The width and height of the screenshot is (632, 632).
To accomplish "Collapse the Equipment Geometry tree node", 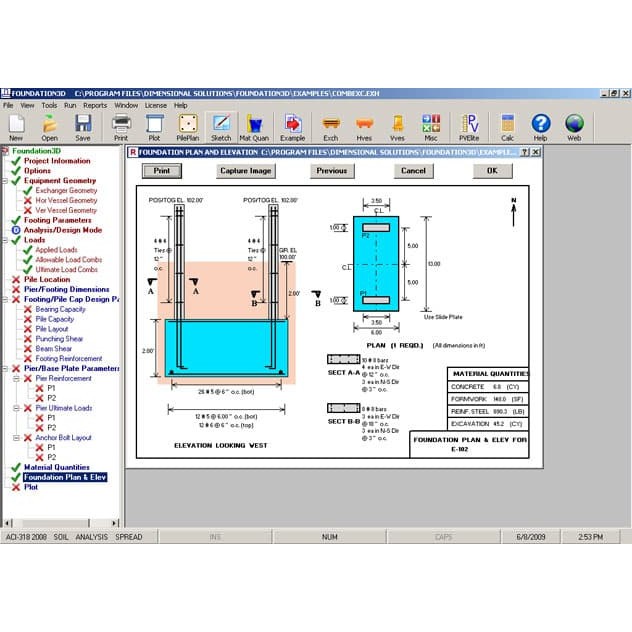I will (6, 181).
